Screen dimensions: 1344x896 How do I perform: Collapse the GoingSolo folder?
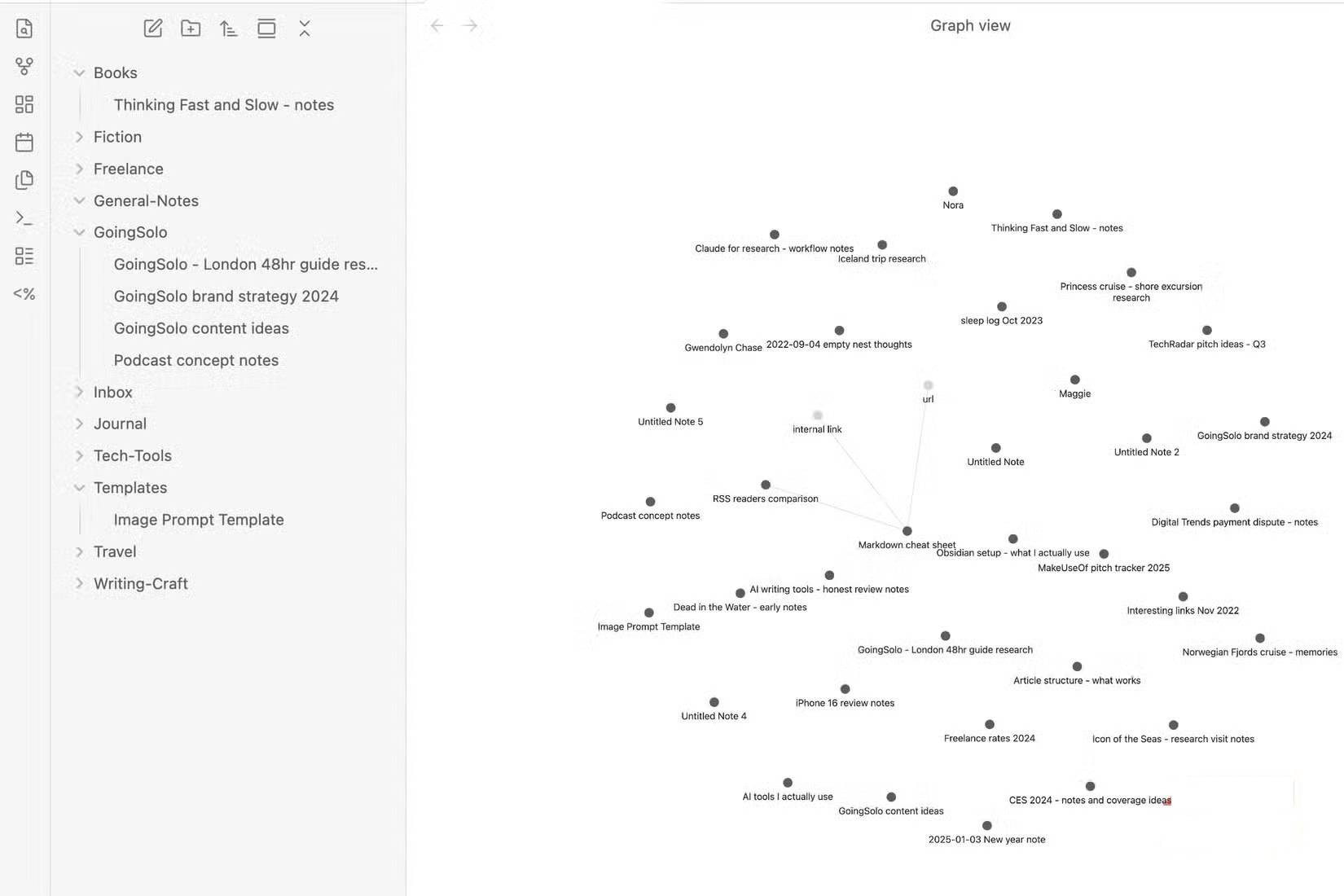(79, 232)
